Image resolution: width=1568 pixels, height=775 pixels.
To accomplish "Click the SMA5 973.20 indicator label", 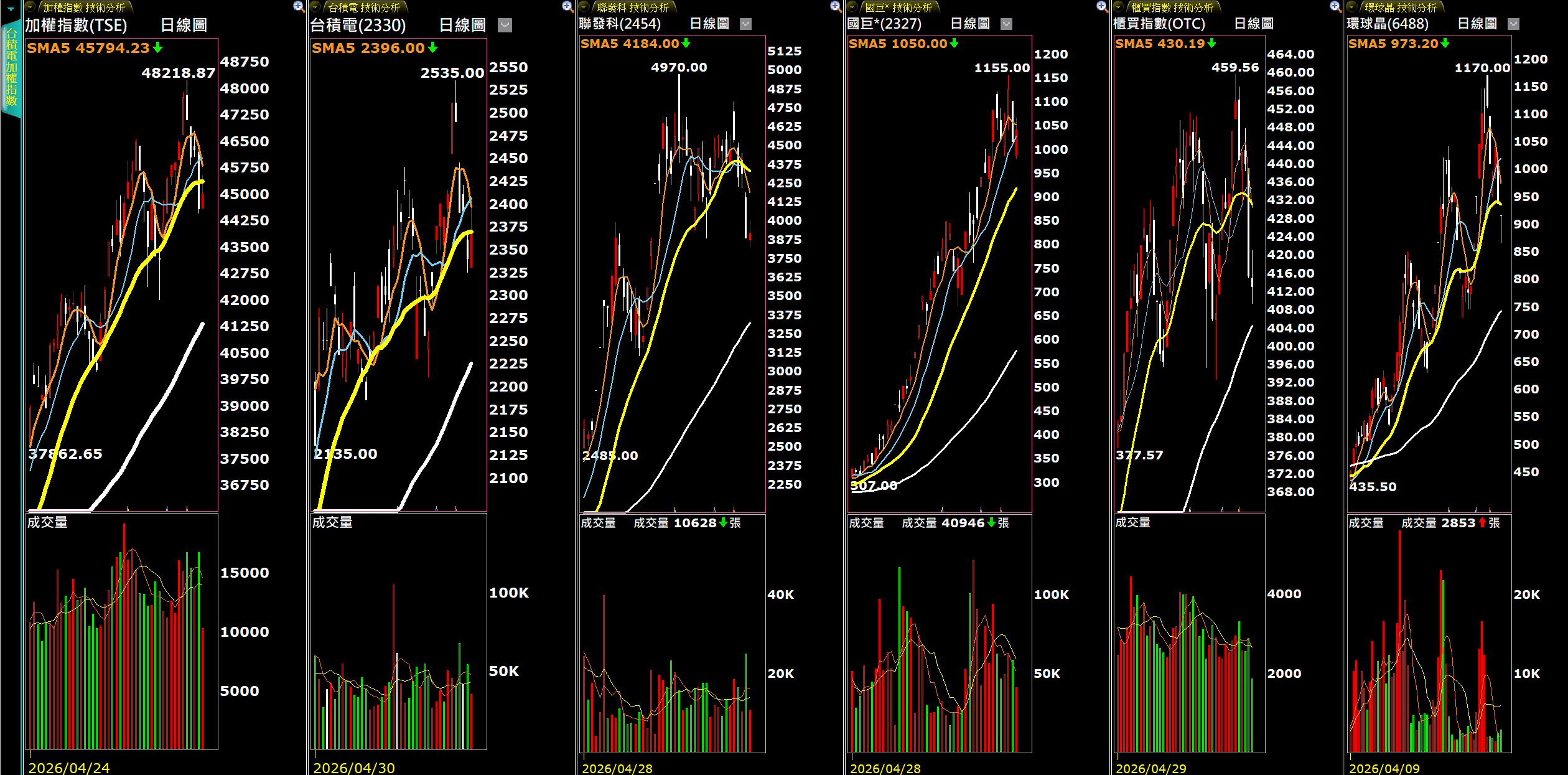I will (x=1399, y=44).
